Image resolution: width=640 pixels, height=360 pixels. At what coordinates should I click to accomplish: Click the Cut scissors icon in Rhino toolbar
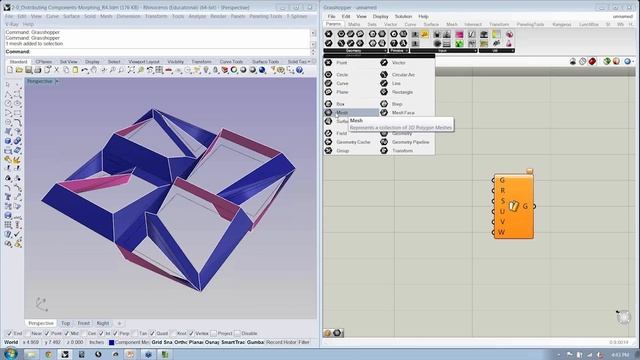[x=57, y=70]
